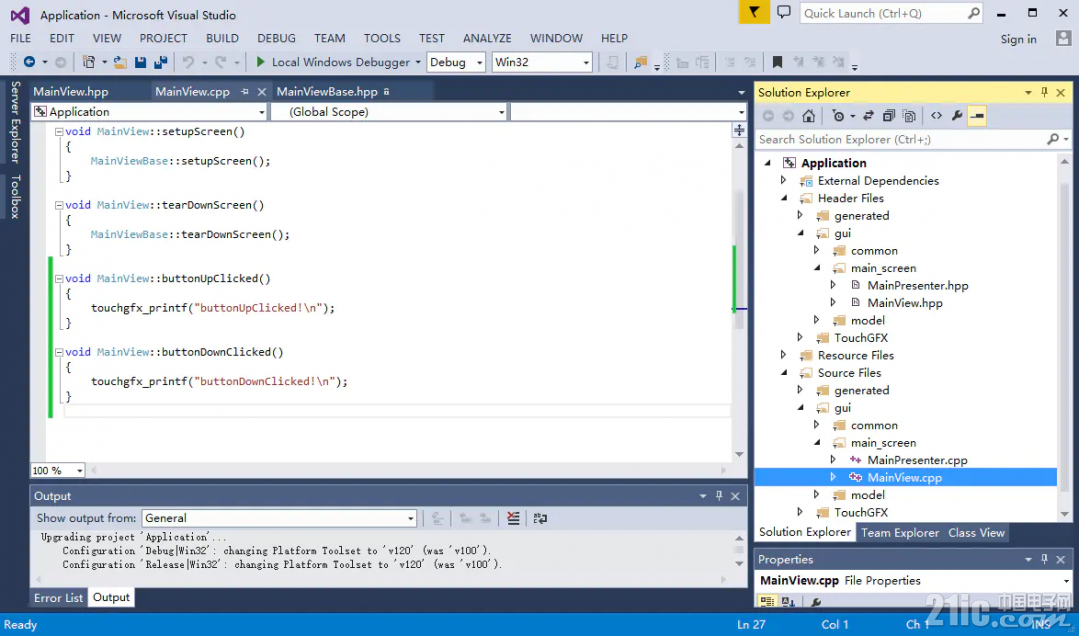The image size is (1079, 636).
Task: Toggle the Preview Selected Items icon
Action: click(977, 116)
